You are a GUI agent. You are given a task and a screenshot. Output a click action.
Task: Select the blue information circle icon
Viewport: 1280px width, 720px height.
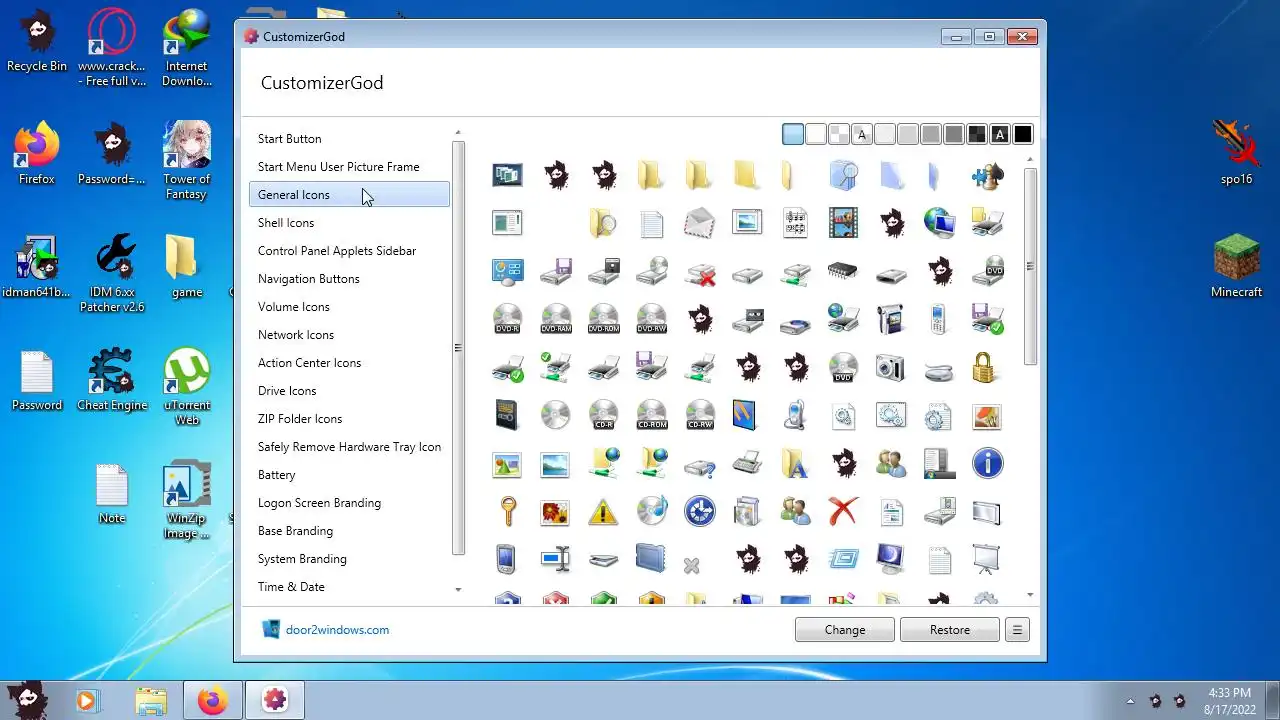986,463
